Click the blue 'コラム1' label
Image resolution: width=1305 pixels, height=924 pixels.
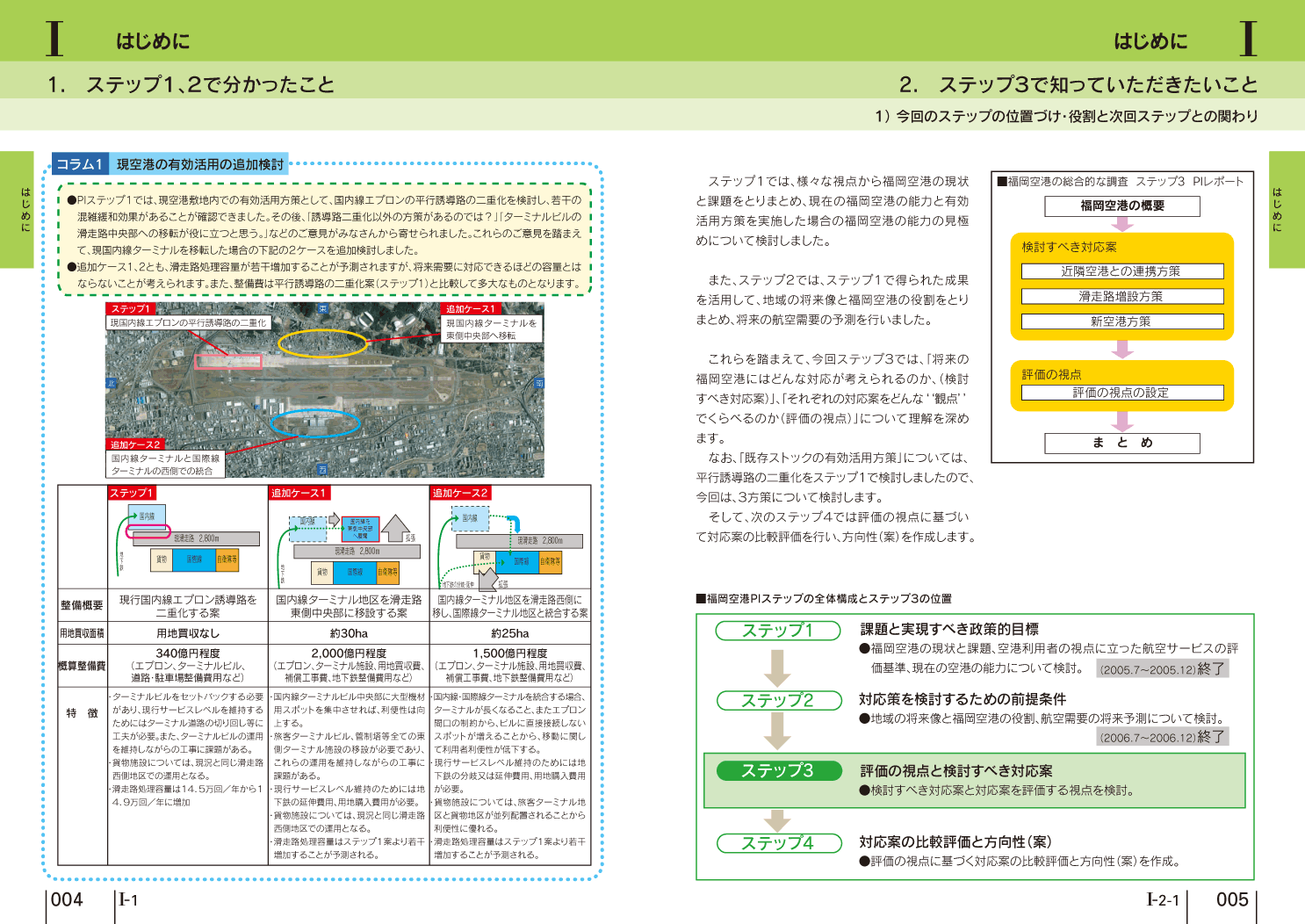coord(80,164)
